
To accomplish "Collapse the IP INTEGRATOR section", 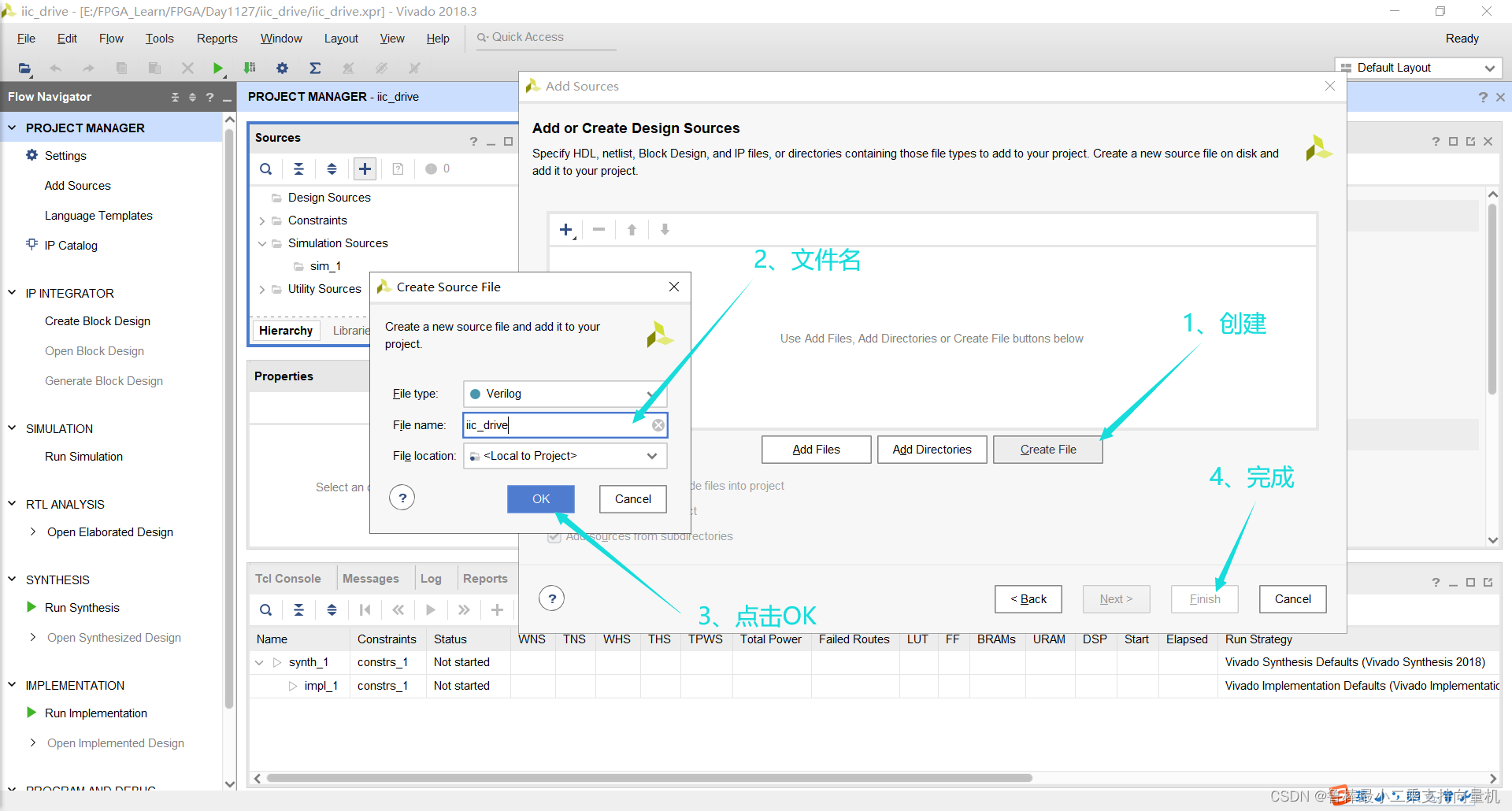I will [x=12, y=292].
